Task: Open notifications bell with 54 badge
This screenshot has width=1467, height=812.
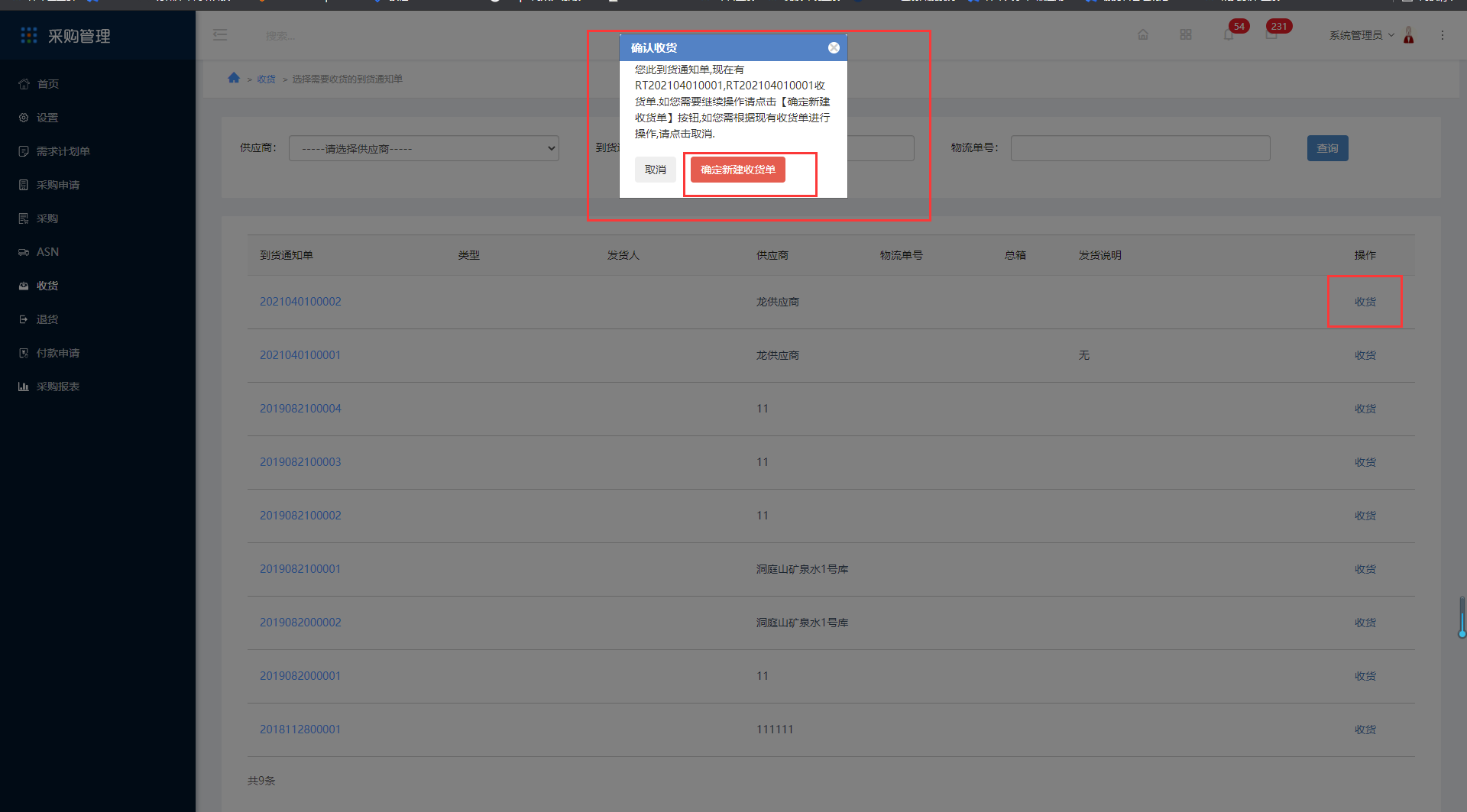Action: 1229,34
